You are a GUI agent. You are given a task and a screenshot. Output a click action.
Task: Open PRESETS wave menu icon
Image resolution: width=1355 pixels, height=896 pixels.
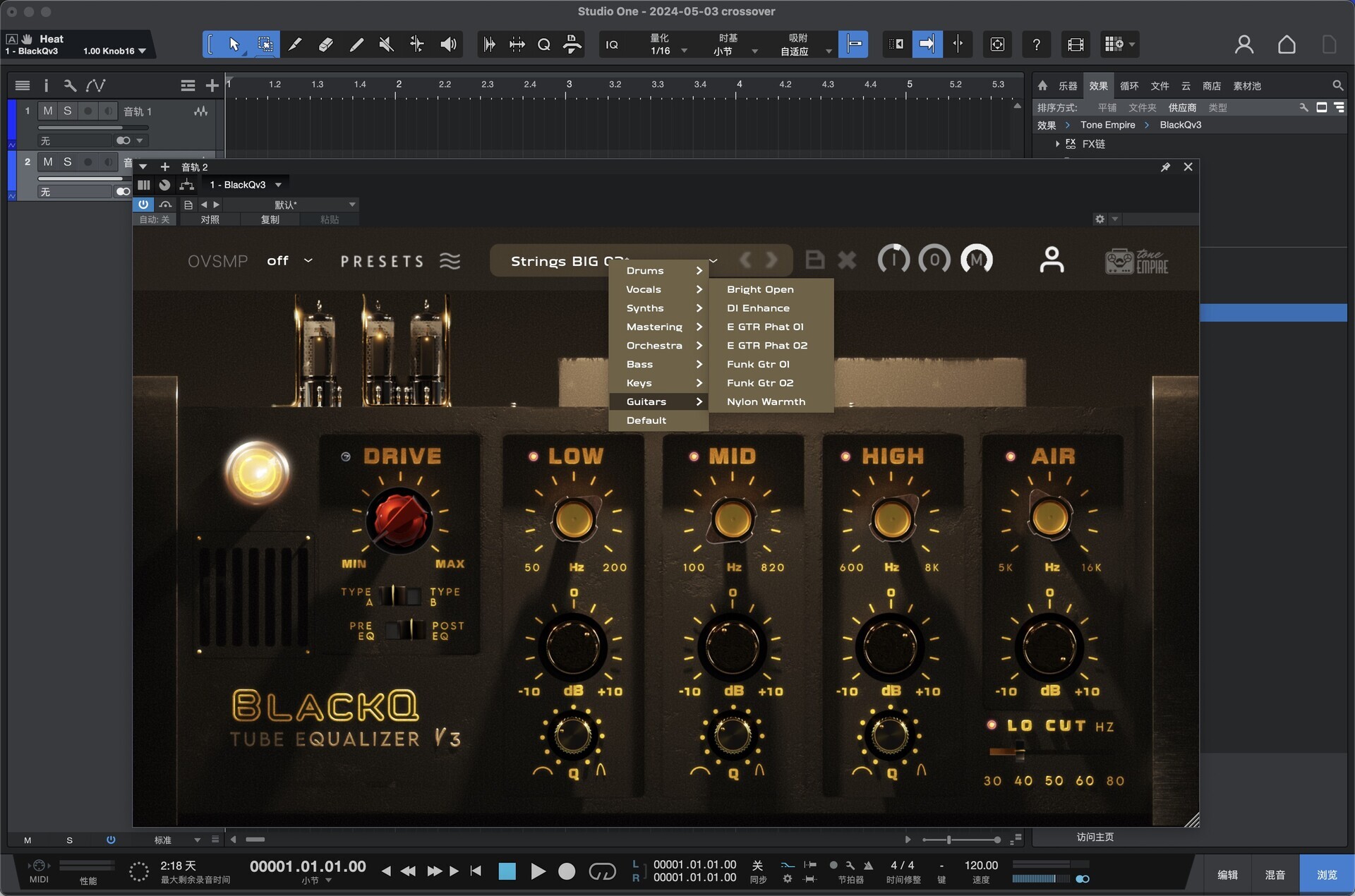tap(450, 261)
